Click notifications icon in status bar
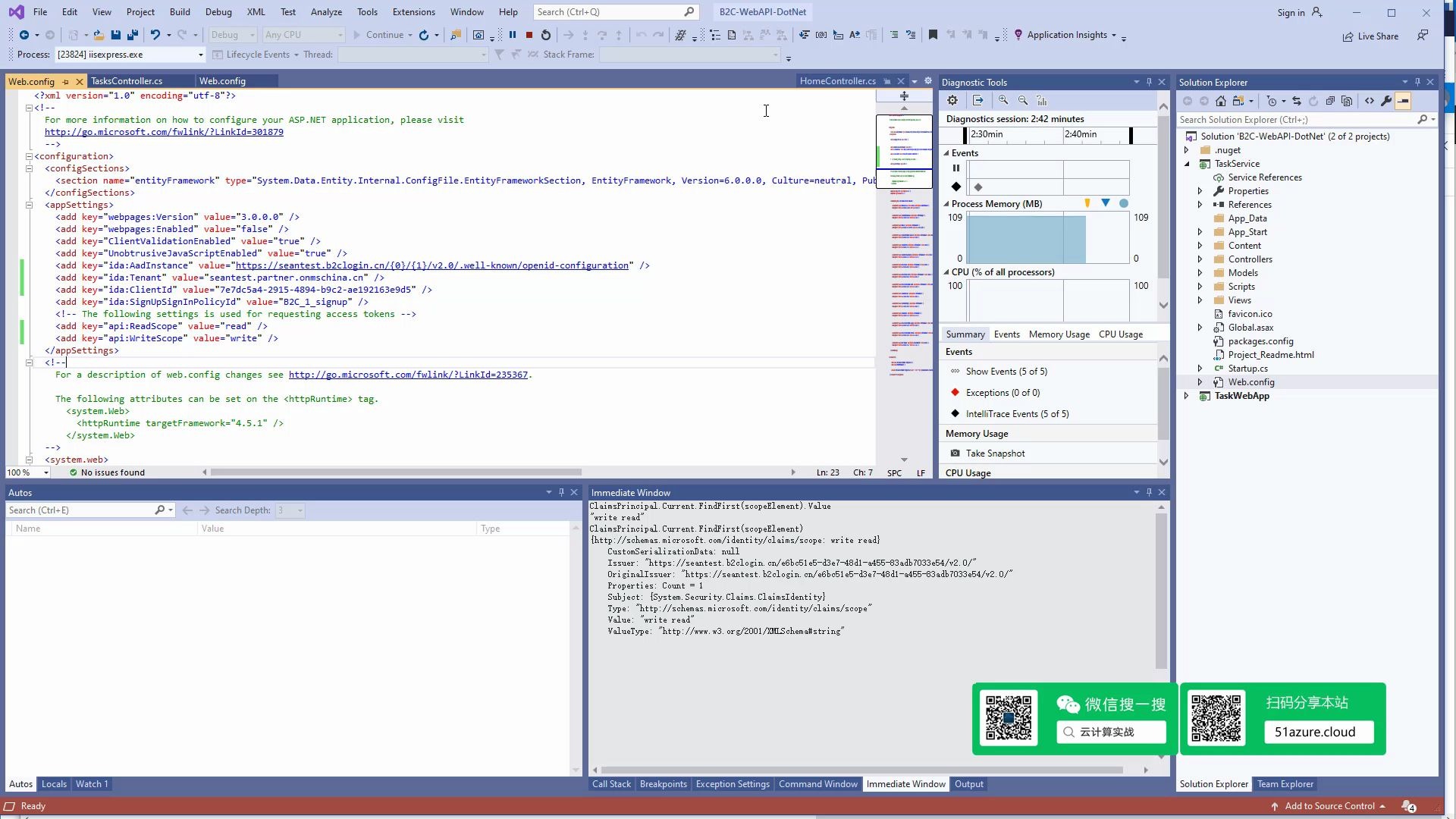 [1409, 806]
